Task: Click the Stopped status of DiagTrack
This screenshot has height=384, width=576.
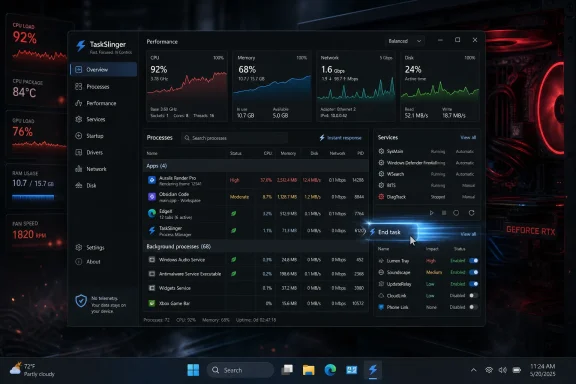Action: 438,197
